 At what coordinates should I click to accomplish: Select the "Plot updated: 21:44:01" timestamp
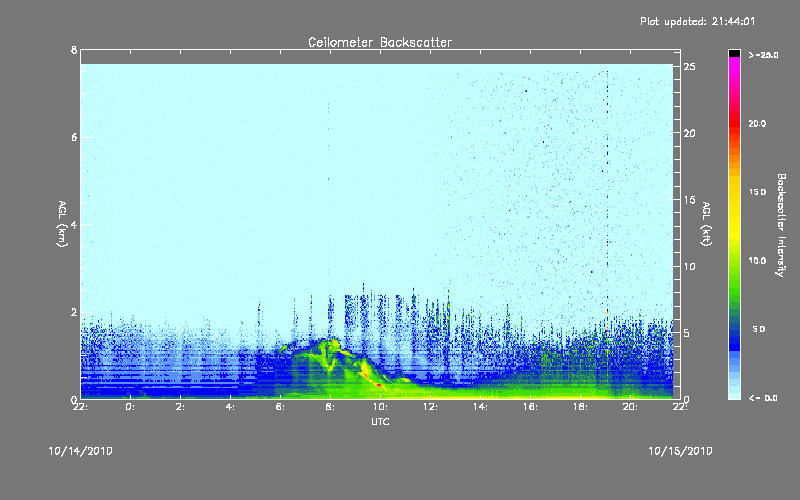point(697,21)
